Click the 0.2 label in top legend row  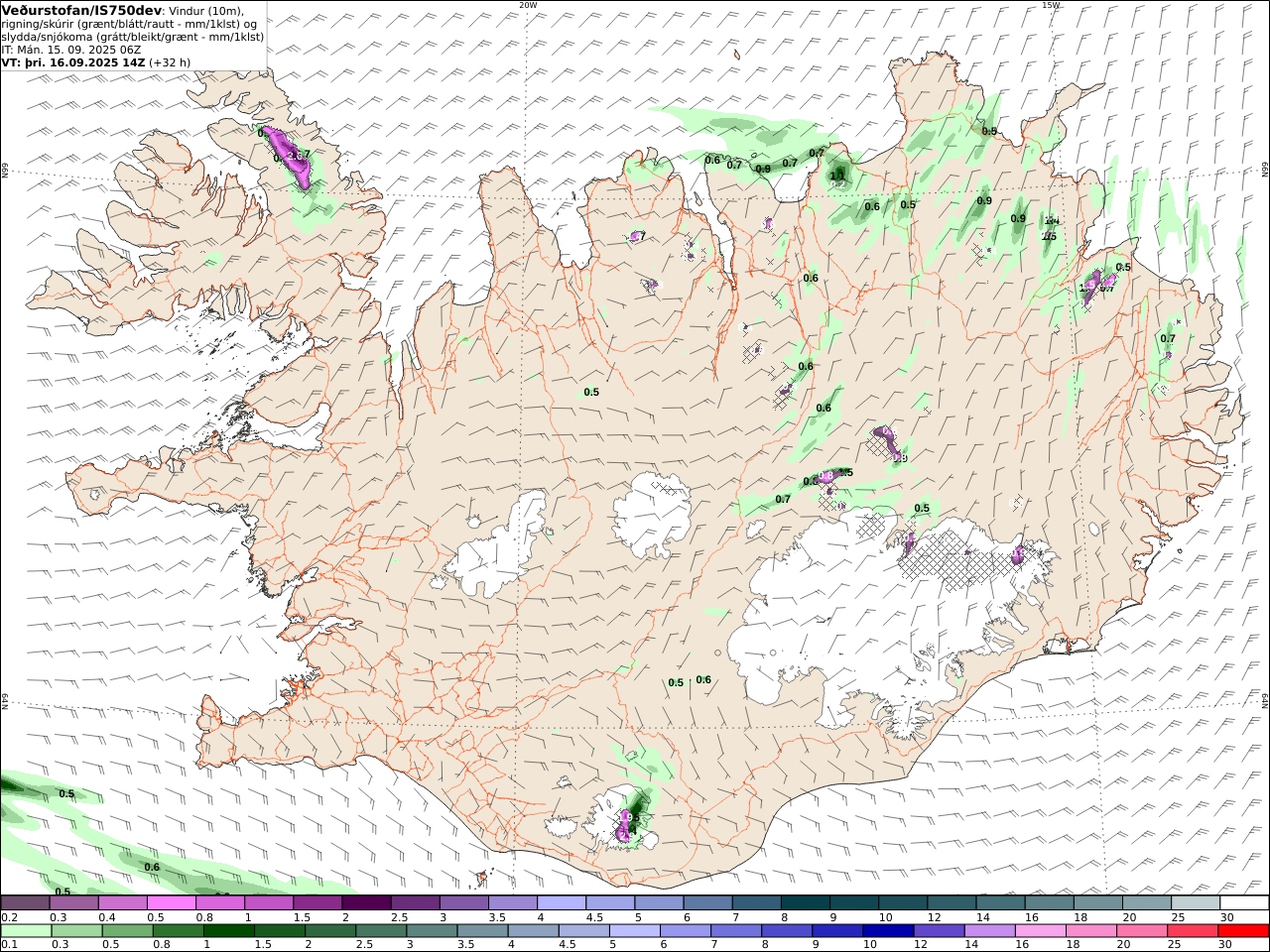(x=7, y=917)
